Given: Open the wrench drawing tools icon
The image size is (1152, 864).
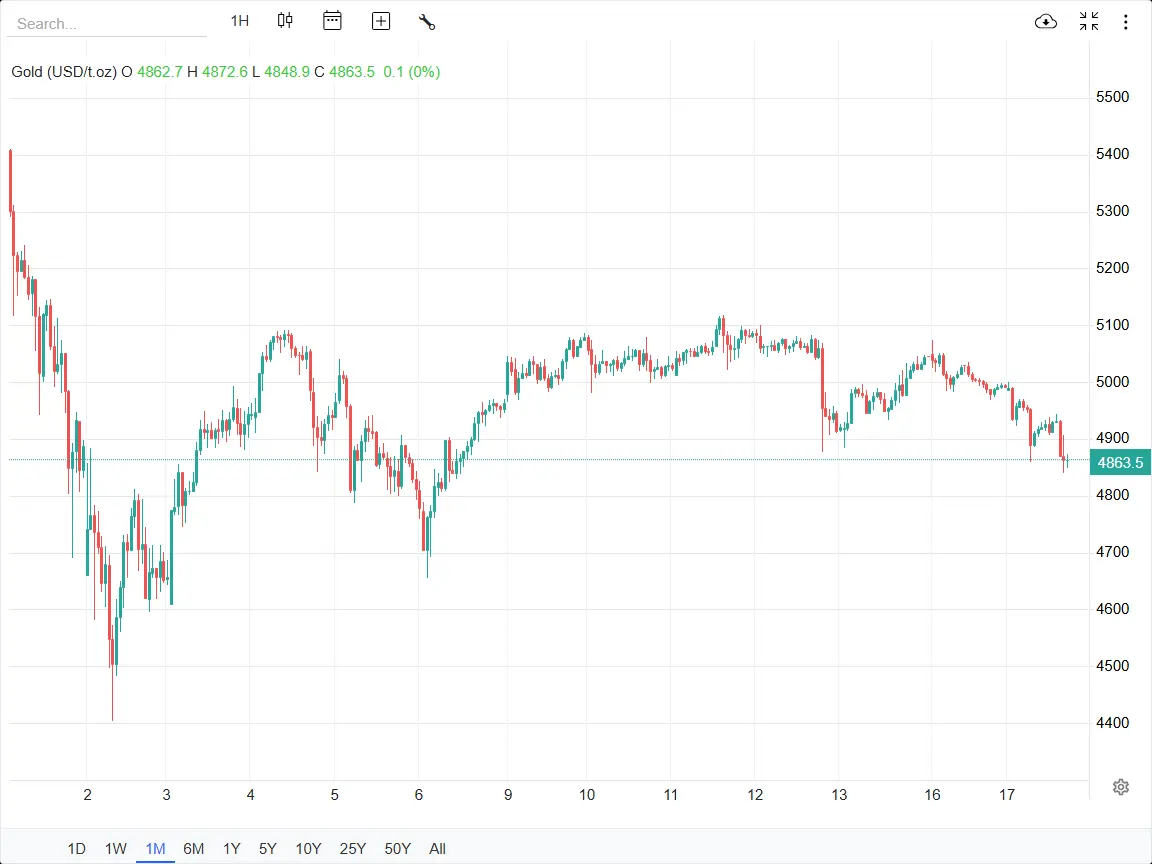Looking at the screenshot, I should click(x=427, y=22).
